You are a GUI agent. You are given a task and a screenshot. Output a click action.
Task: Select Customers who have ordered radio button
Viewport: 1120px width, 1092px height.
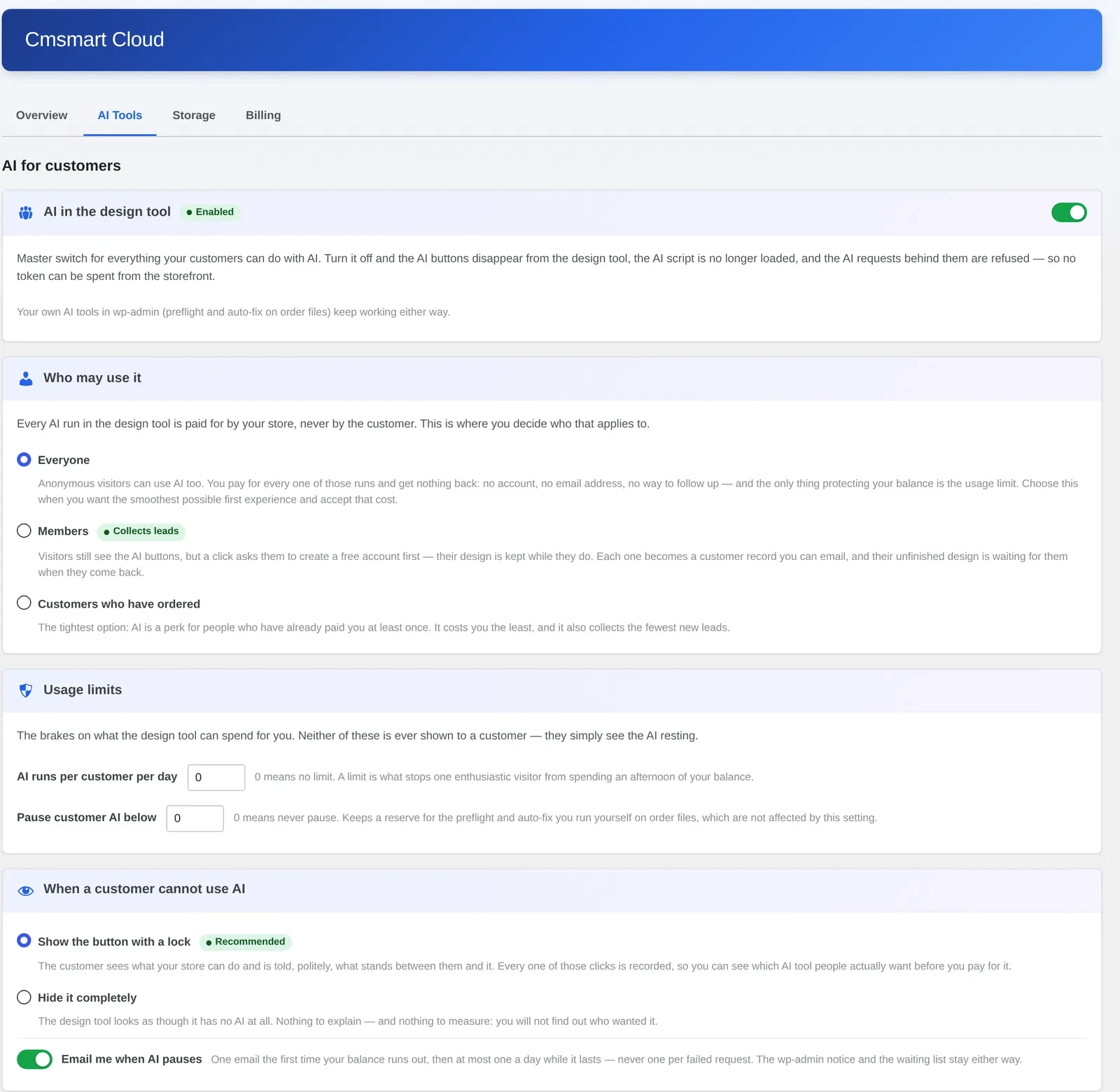coord(24,603)
